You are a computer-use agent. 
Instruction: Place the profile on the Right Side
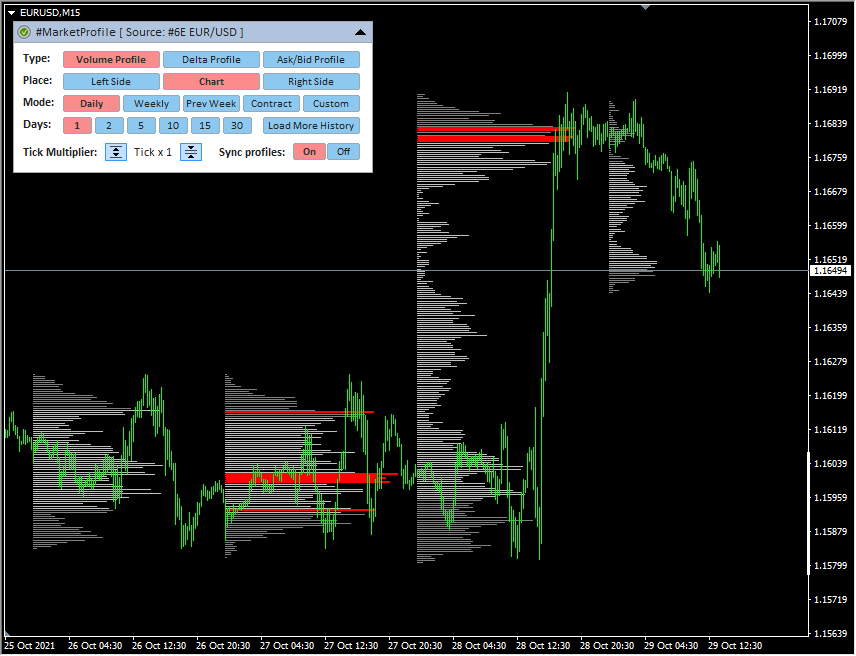point(311,82)
